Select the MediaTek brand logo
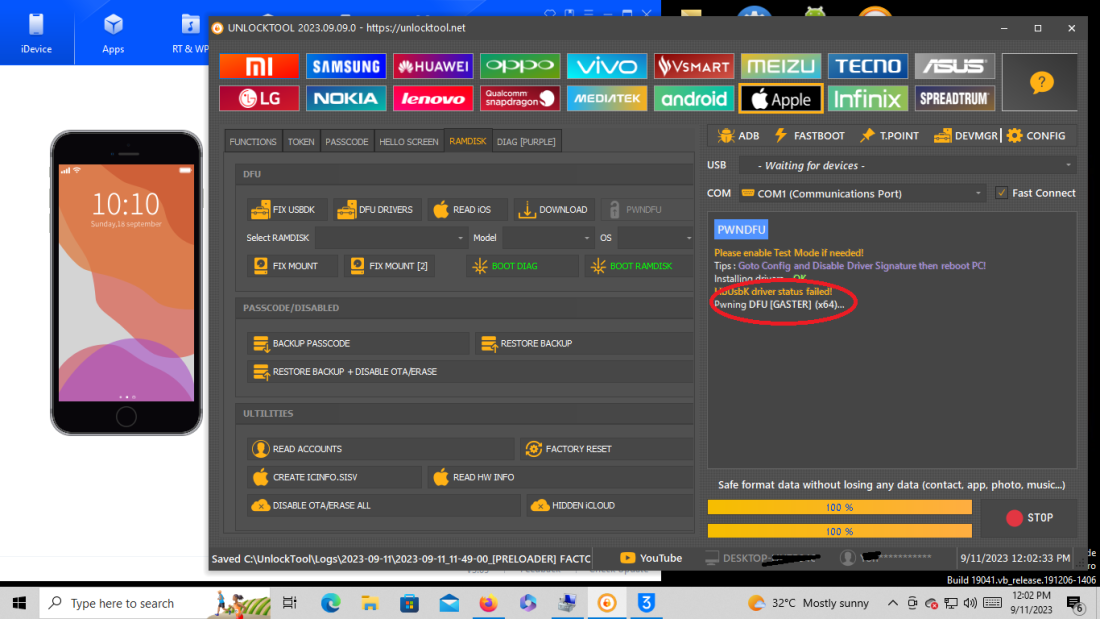The image size is (1100, 619). (607, 98)
